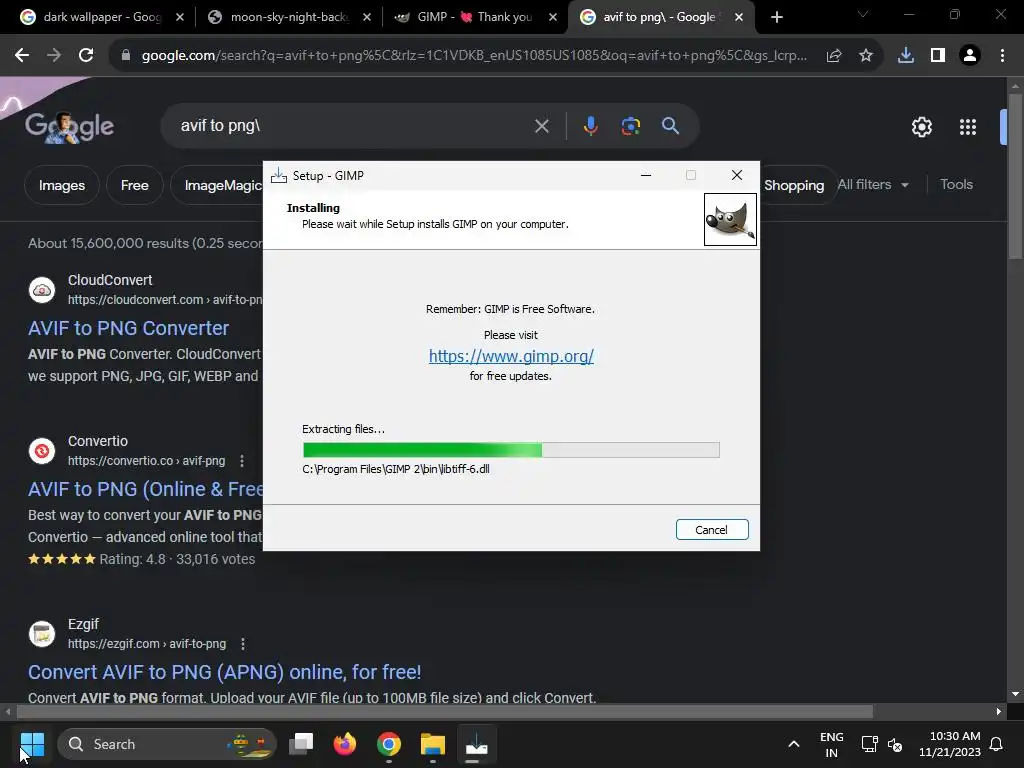Viewport: 1024px width, 768px height.
Task: Open Convertio AVIF to PNG result
Action: tap(145, 489)
